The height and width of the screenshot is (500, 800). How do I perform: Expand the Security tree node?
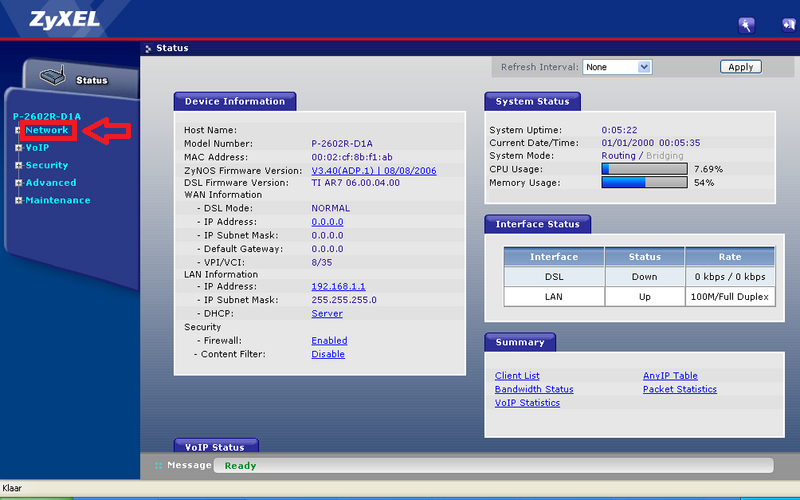(x=18, y=165)
